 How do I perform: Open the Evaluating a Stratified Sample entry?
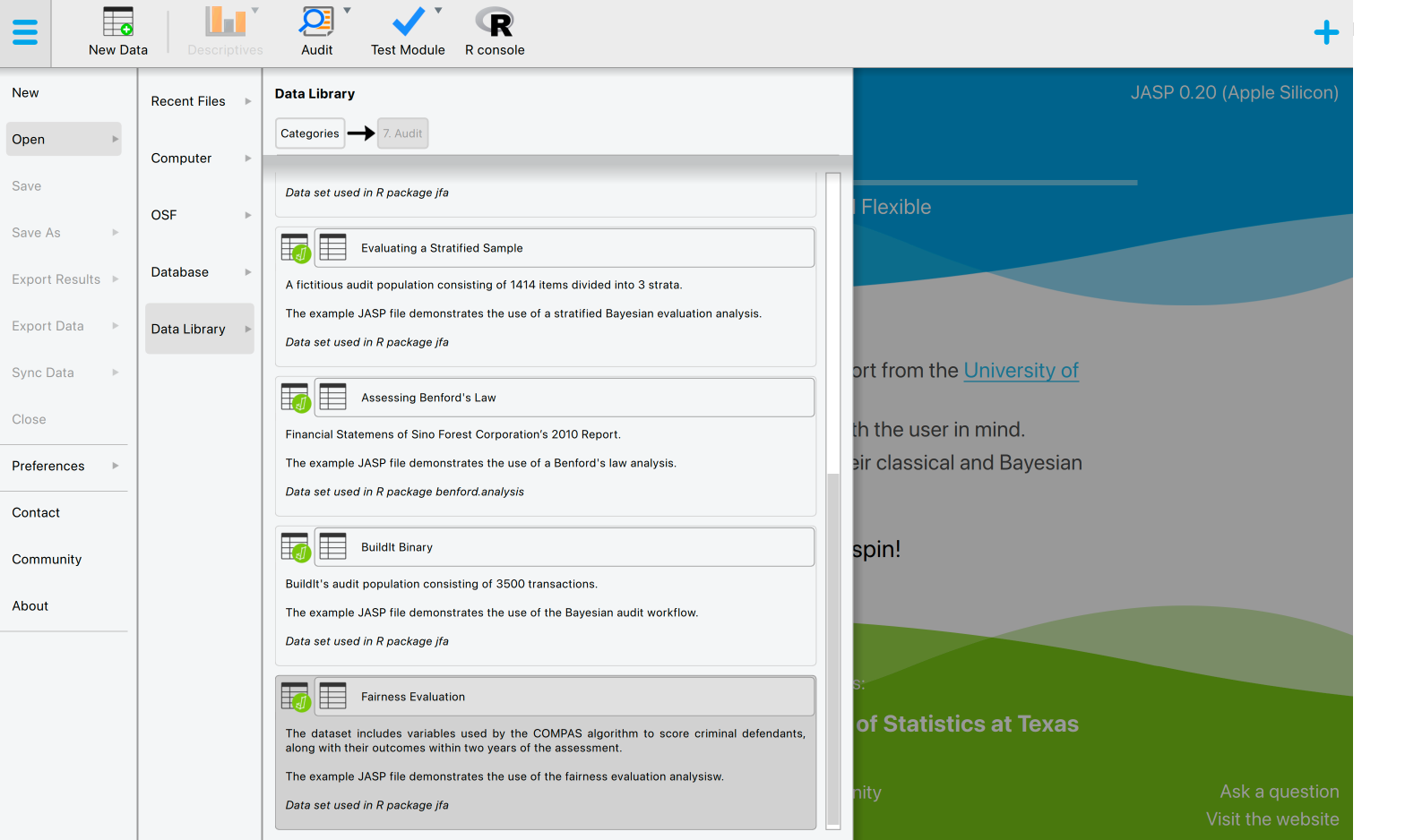coord(565,248)
